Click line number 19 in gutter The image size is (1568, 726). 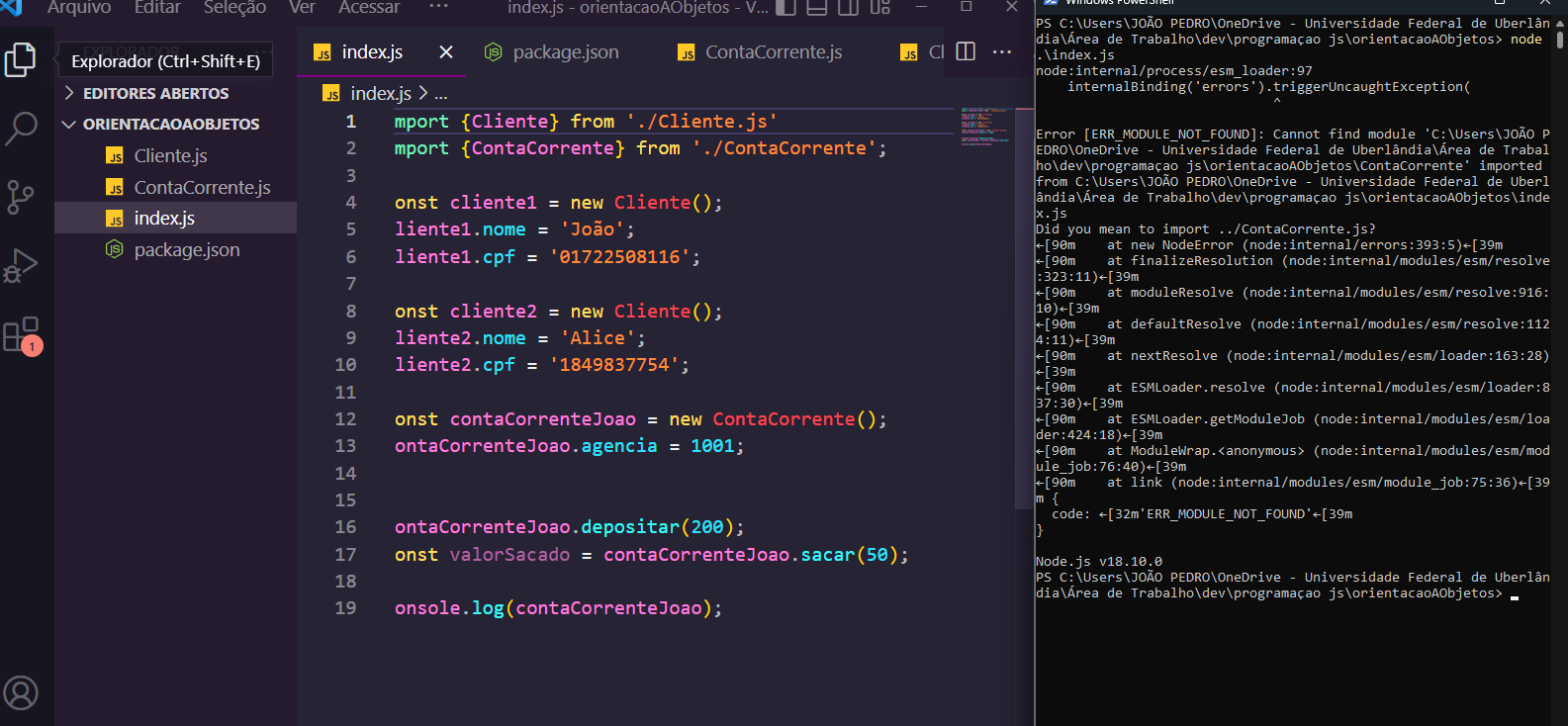point(345,608)
